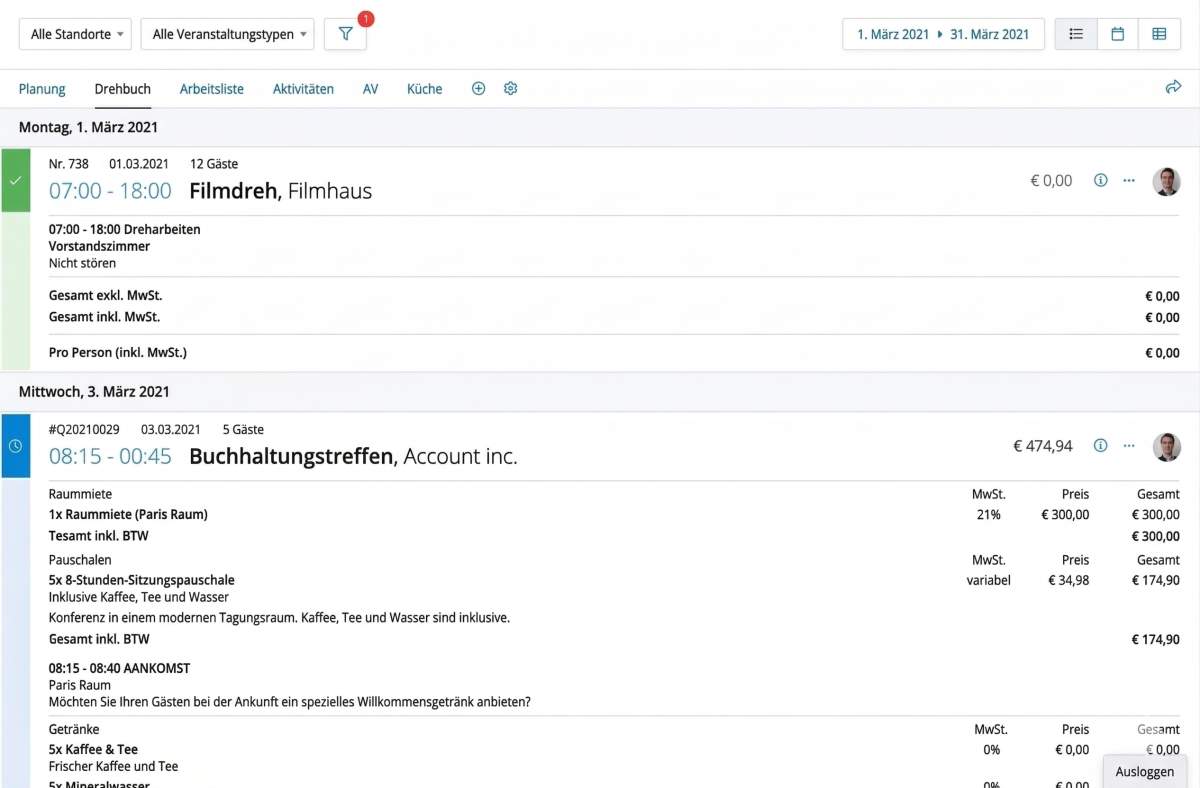
Task: Click green confirmed status checkmark on Filmdreh
Action: [15, 181]
